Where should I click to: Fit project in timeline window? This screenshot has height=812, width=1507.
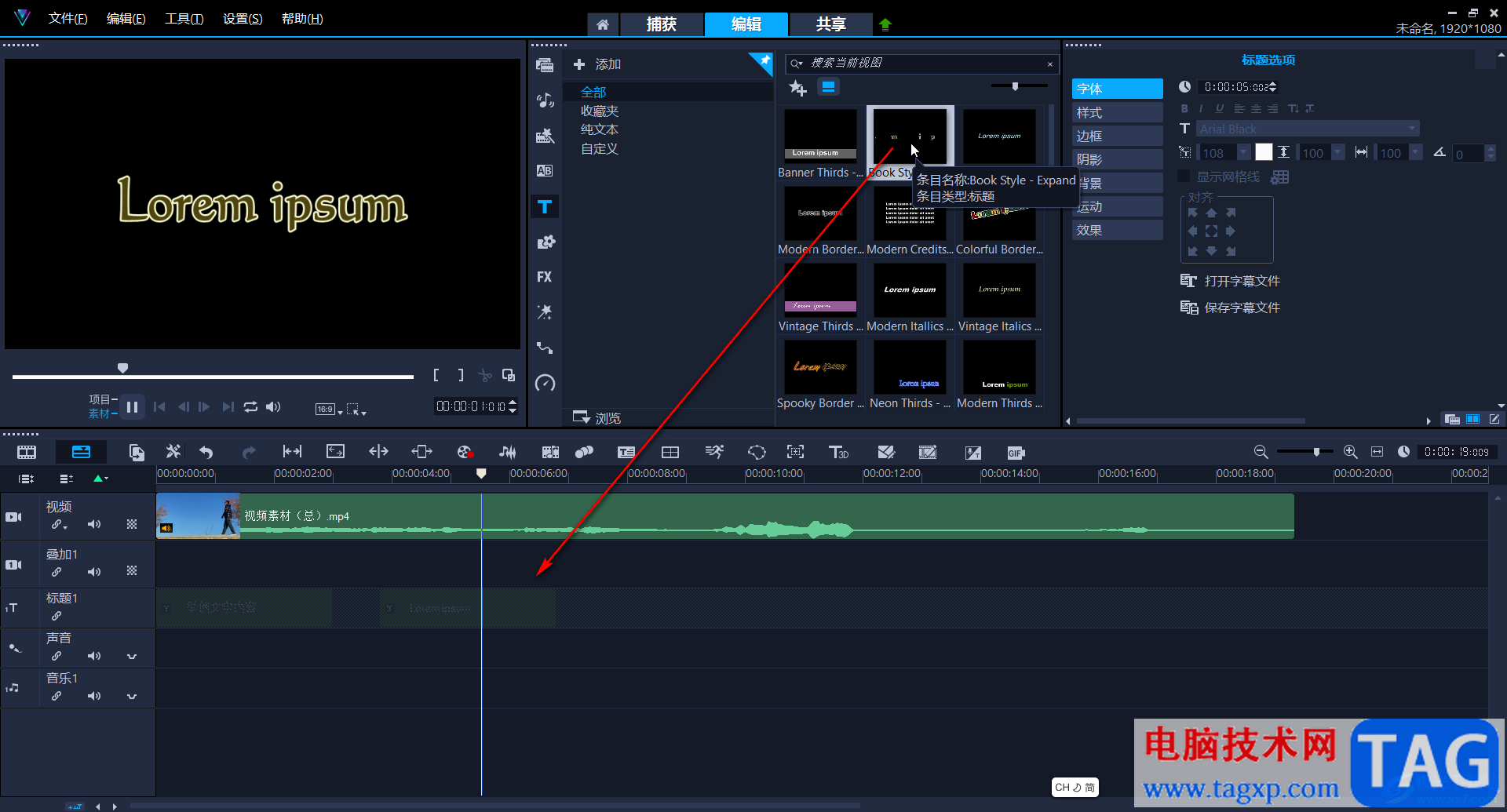tap(1377, 452)
